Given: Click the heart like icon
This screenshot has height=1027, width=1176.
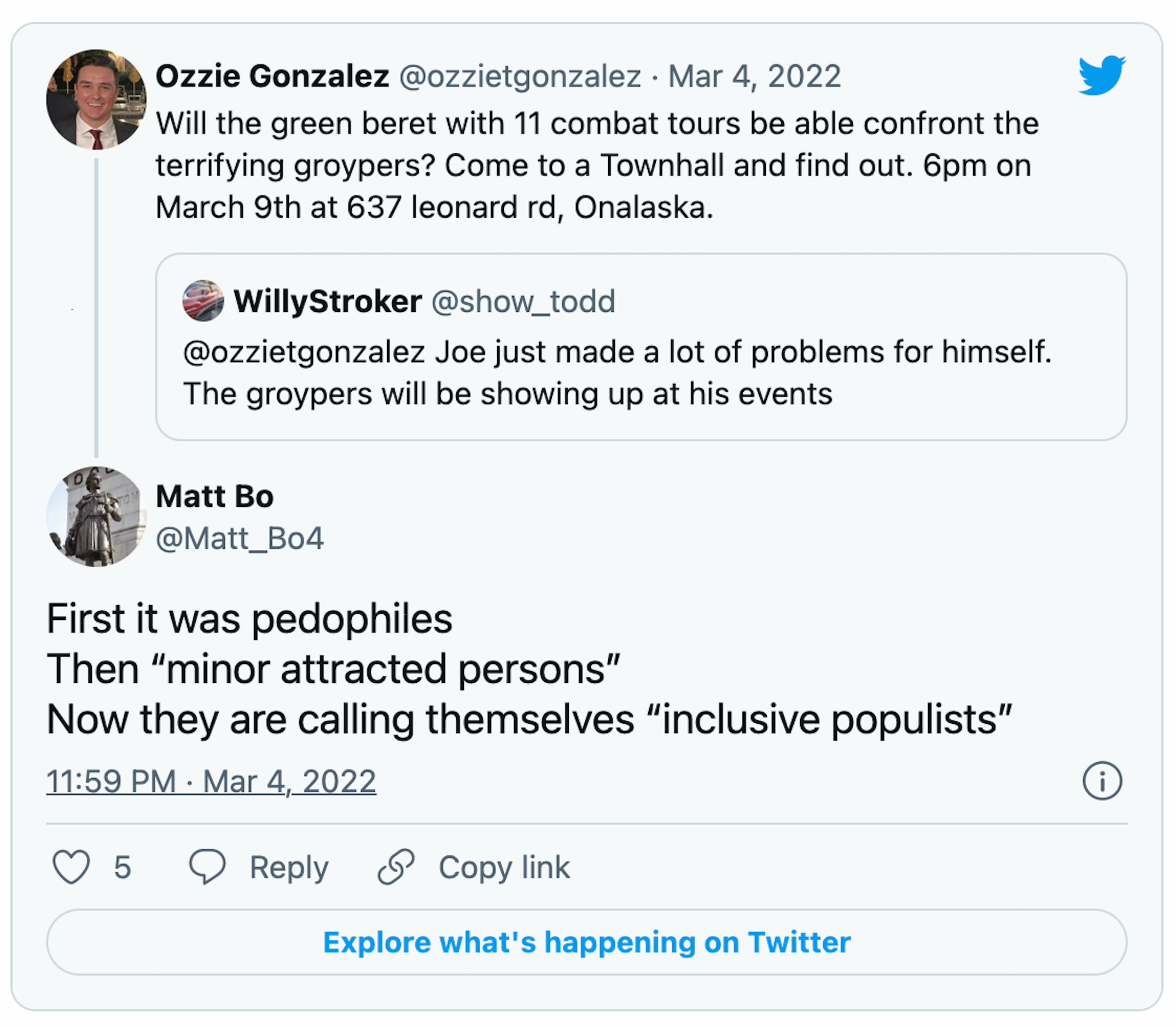Looking at the screenshot, I should click(71, 867).
